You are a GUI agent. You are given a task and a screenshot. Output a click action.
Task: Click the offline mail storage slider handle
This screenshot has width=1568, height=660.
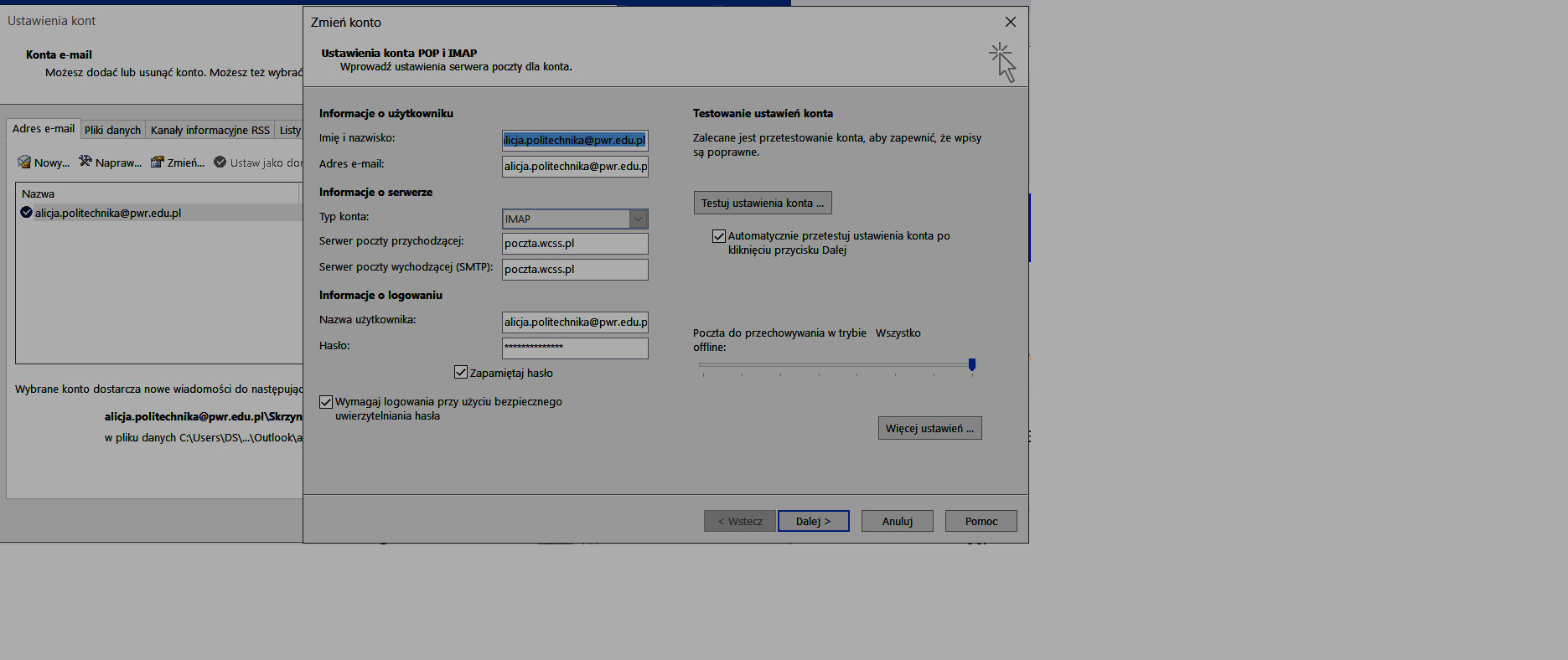click(x=972, y=364)
